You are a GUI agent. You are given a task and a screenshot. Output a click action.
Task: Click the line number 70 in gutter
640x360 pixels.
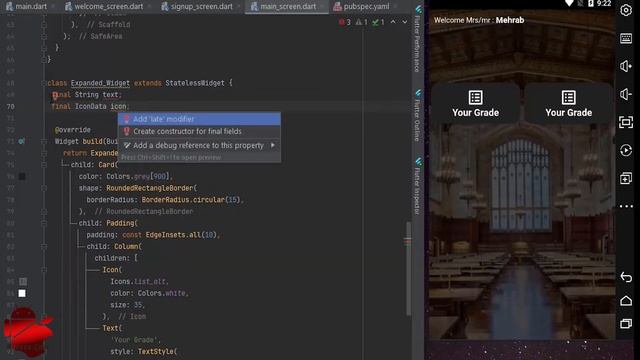coord(11,107)
